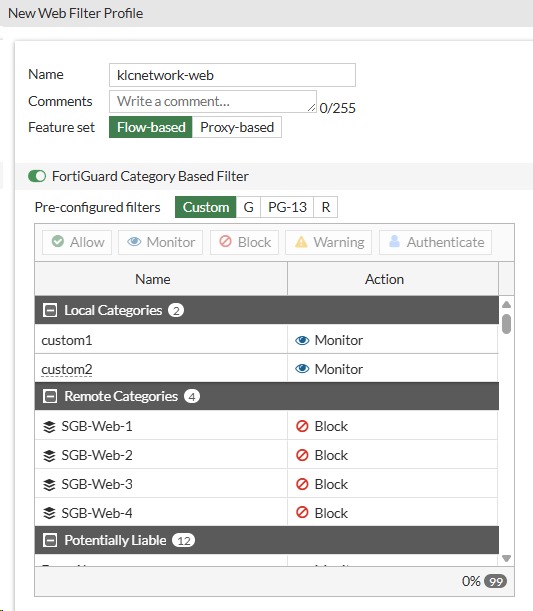The width and height of the screenshot is (533, 611).
Task: Collapse the Potentially Liable group
Action: [50, 540]
